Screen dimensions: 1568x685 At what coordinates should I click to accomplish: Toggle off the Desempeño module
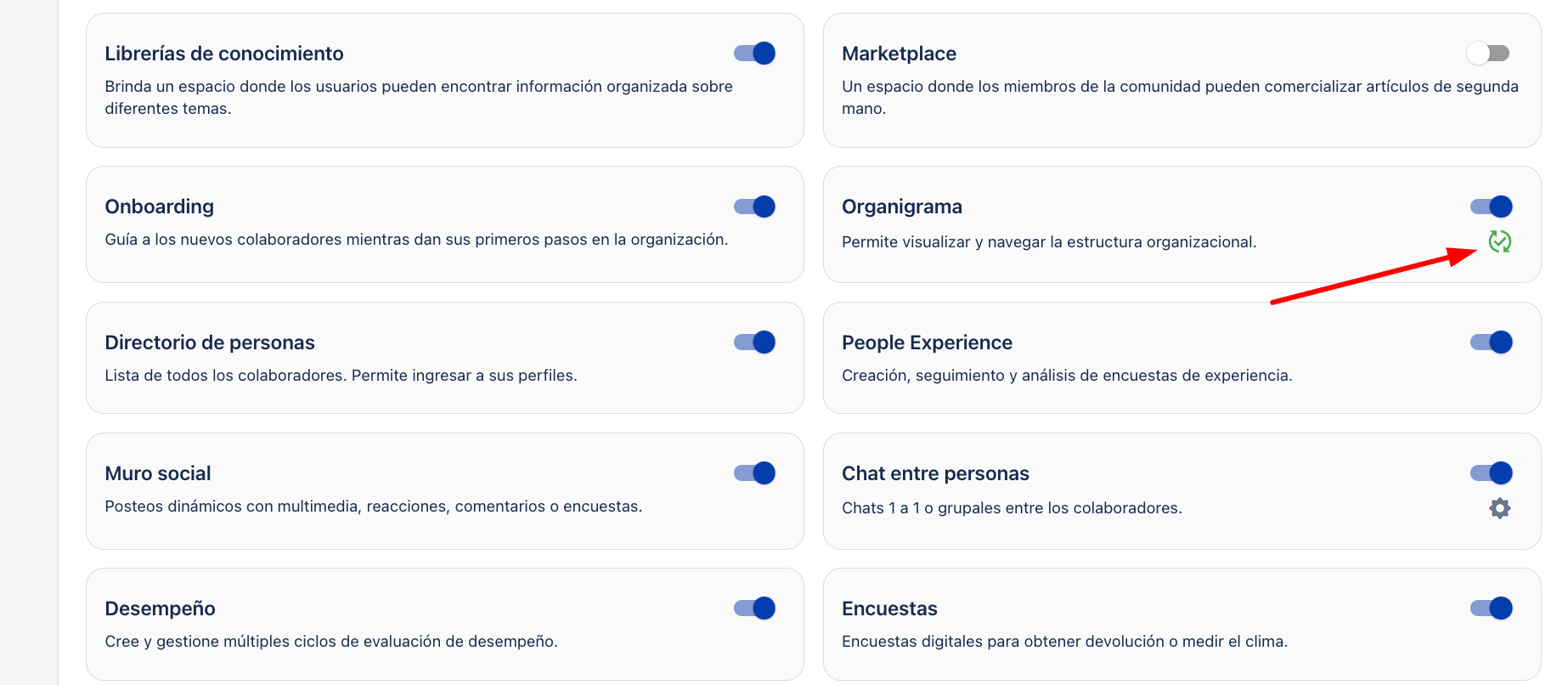pyautogui.click(x=754, y=609)
